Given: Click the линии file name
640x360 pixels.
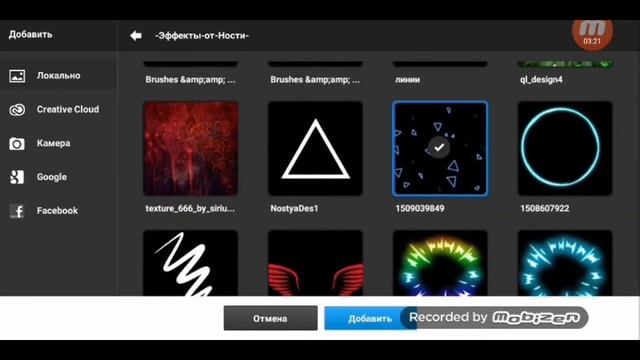Looking at the screenshot, I should (408, 80).
